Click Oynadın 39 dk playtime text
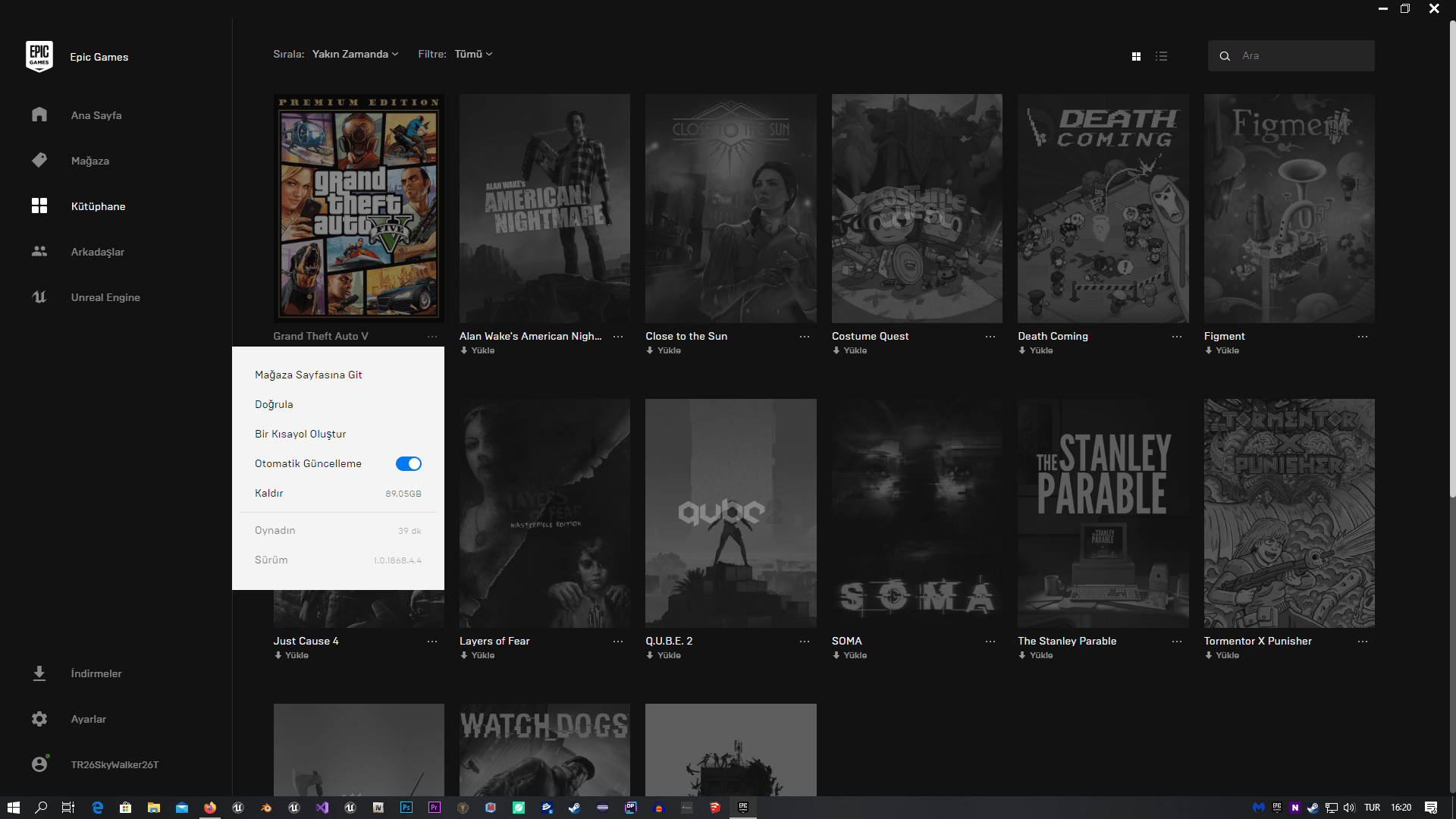Viewport: 1456px width, 819px height. point(337,530)
